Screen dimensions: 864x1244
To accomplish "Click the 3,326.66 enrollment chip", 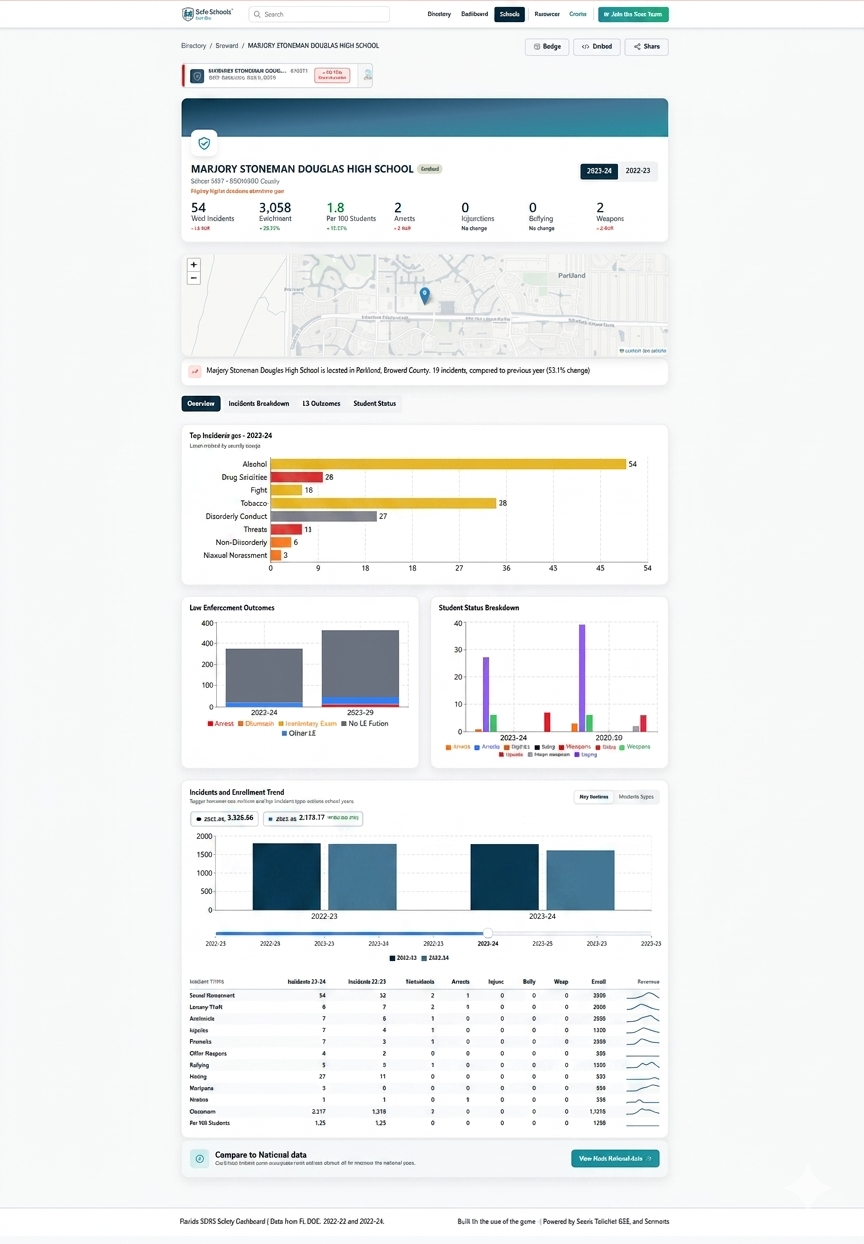I will [x=225, y=818].
